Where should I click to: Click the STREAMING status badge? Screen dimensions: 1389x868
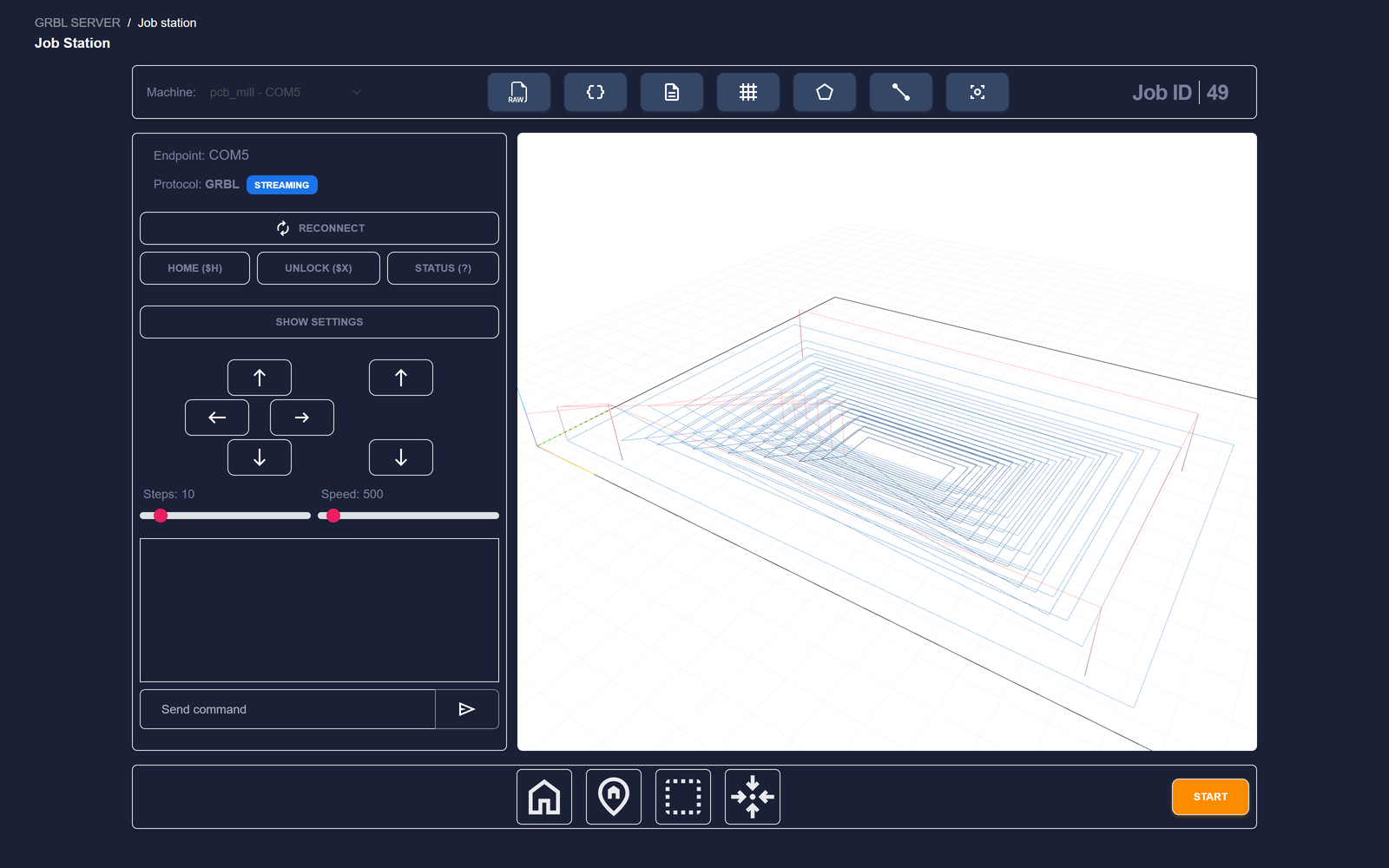282,185
